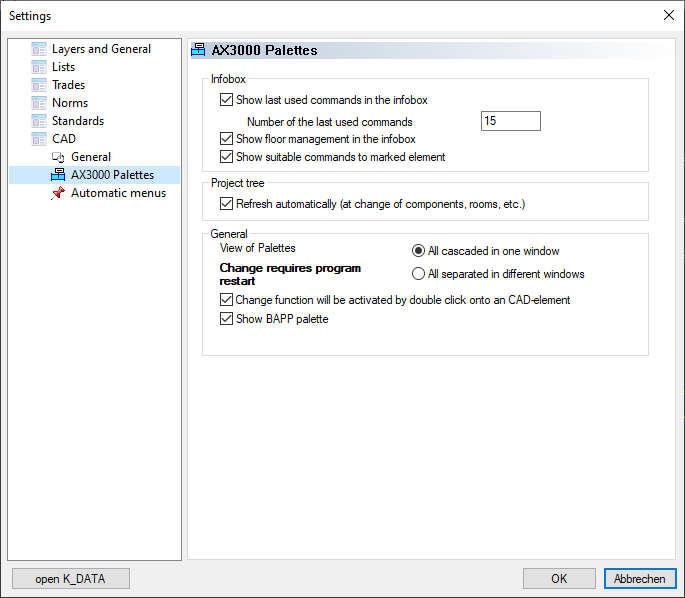Click the Automatic menus pin icon
Viewport: 685px width, 598px height.
(x=58, y=193)
